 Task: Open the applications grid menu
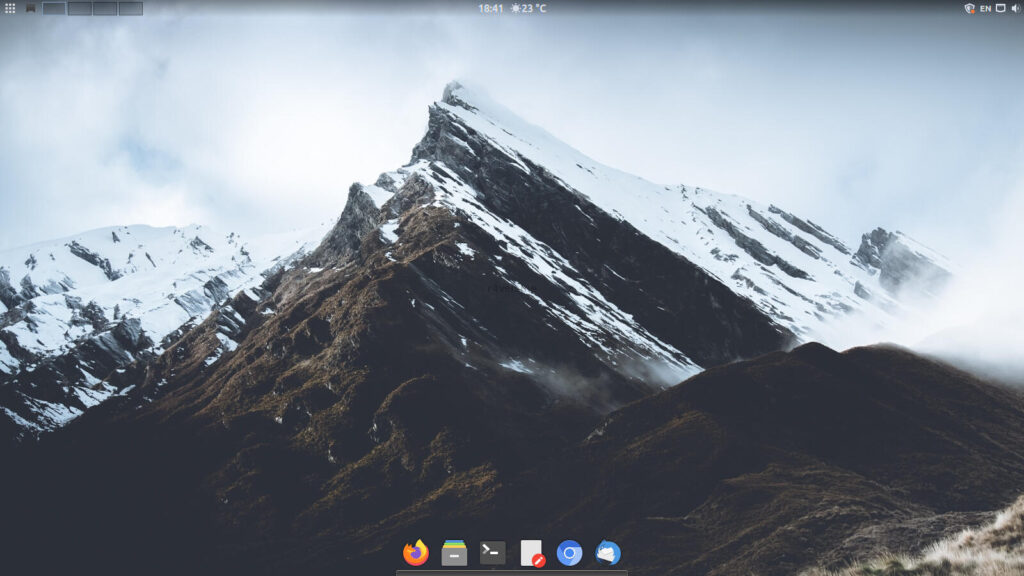(x=10, y=8)
